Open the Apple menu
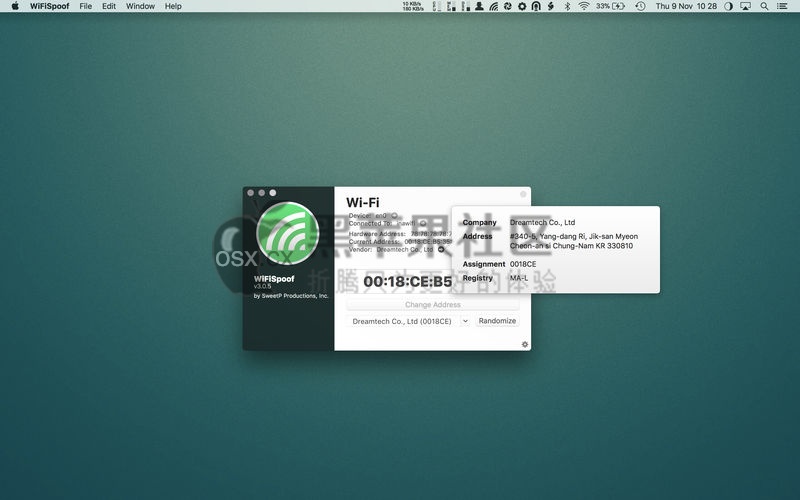This screenshot has width=800, height=500. click(15, 6)
